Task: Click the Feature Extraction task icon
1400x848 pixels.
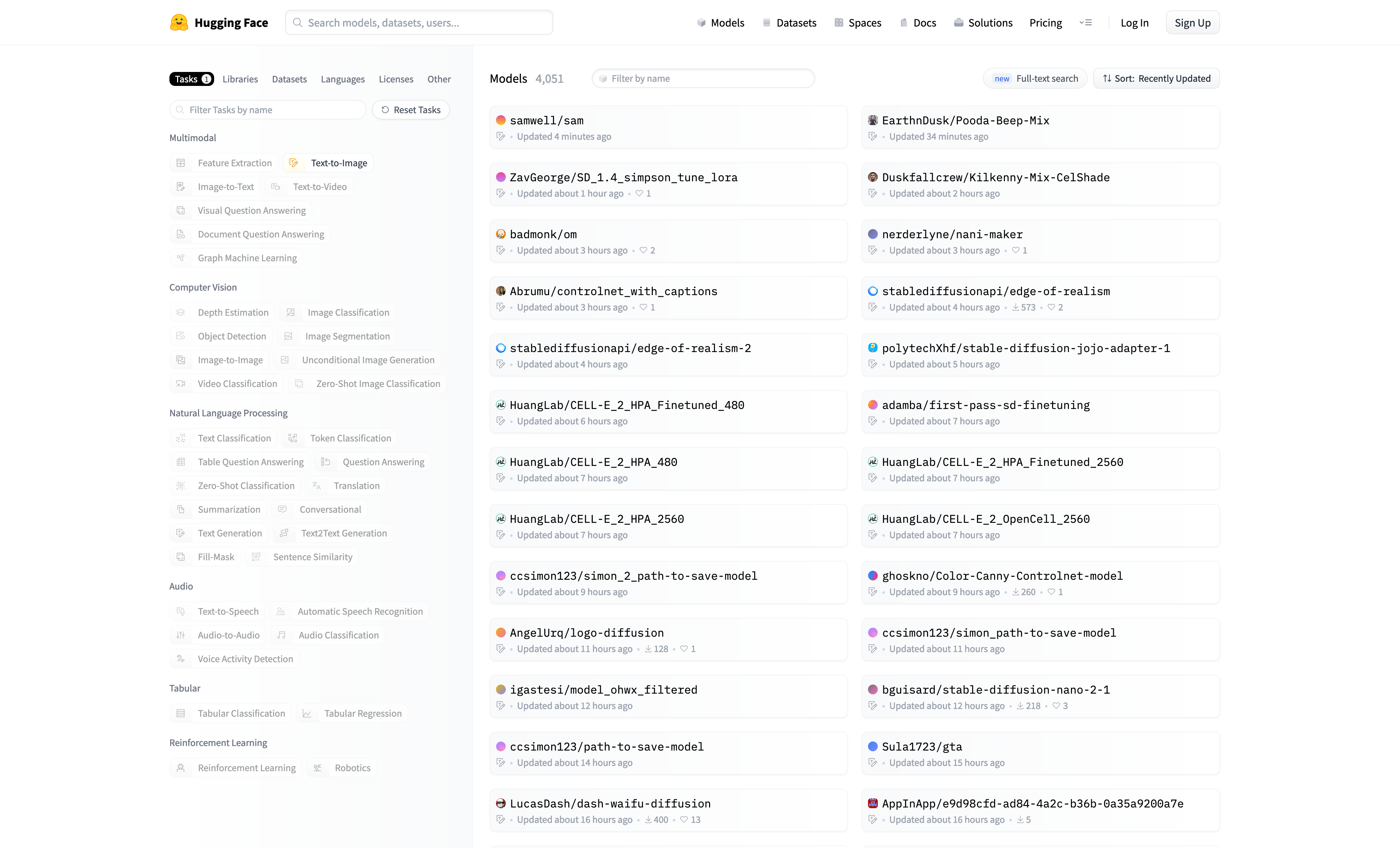Action: (x=181, y=163)
